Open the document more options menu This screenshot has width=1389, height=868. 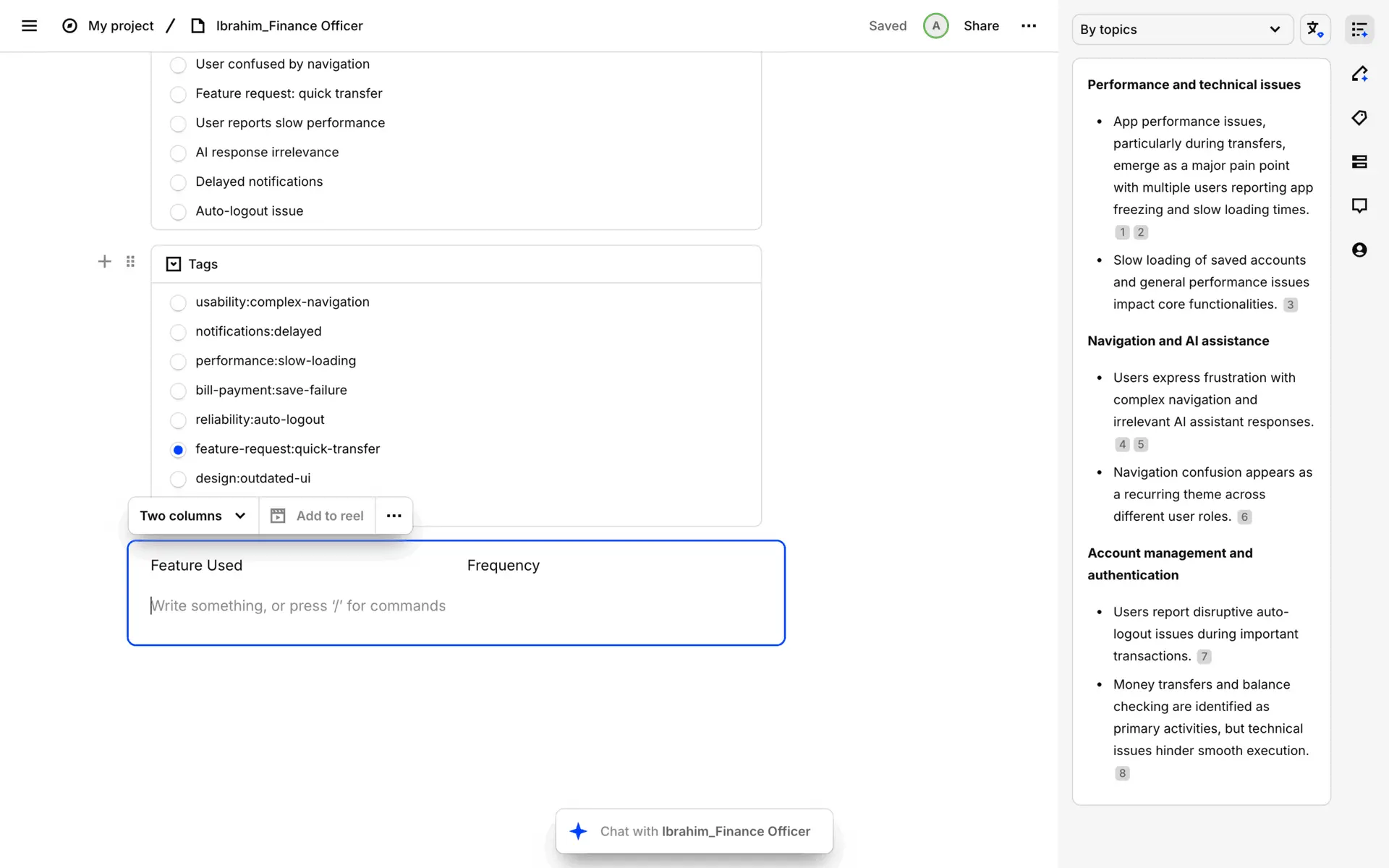pos(1028,26)
